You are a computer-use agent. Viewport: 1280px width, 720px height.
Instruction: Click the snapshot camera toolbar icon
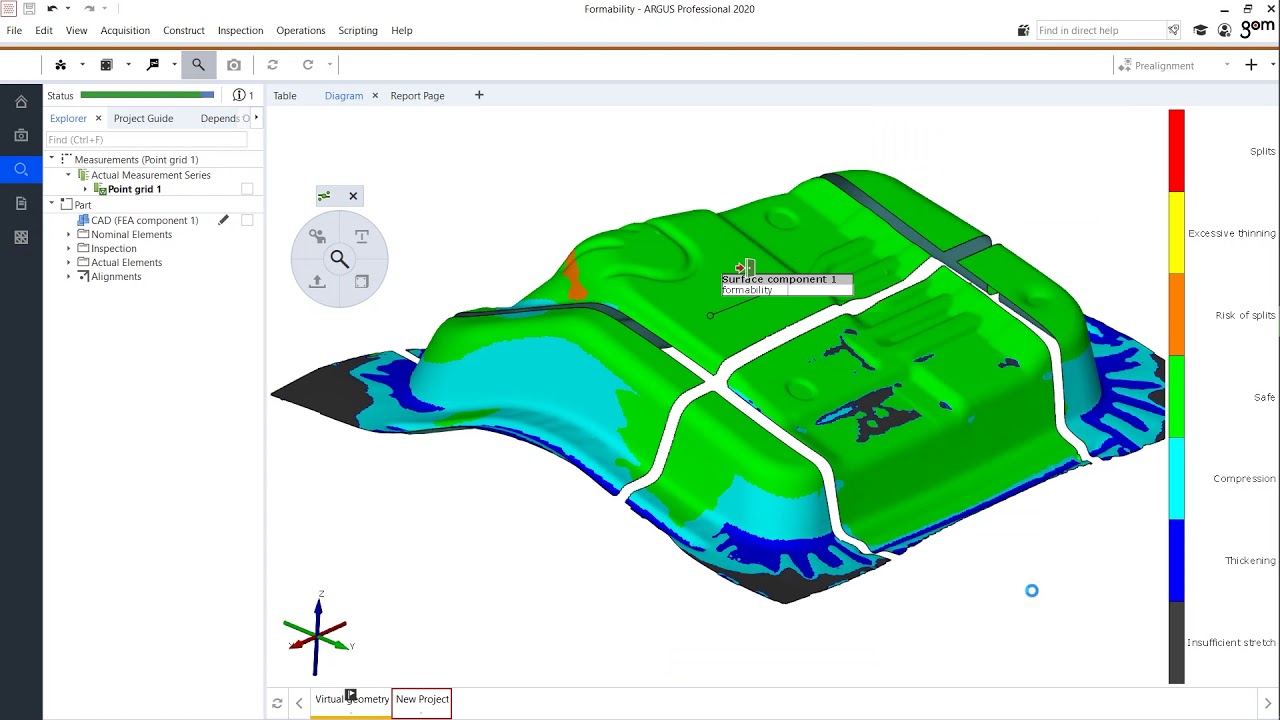(234, 65)
